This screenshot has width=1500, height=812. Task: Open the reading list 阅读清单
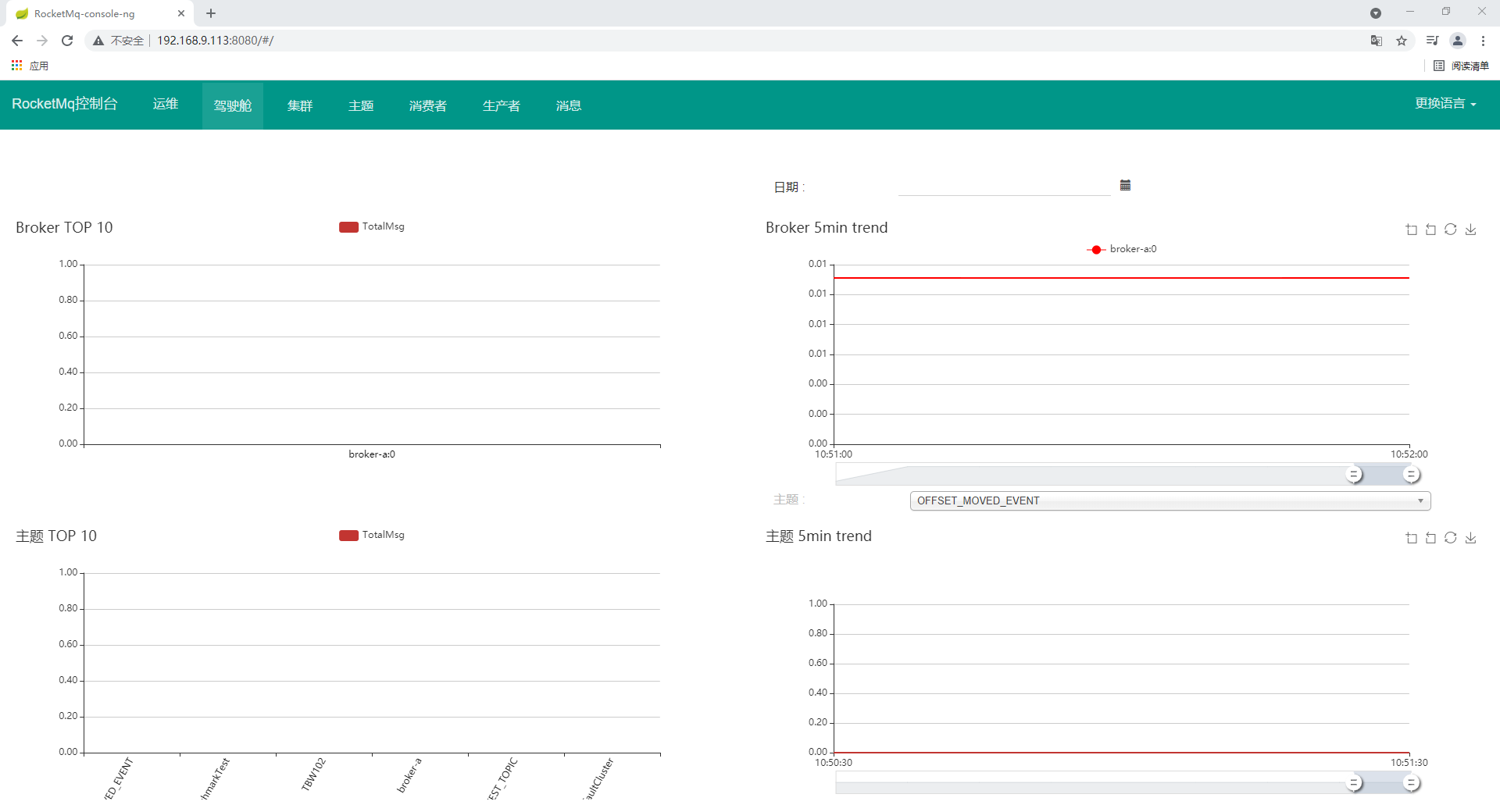point(1461,66)
